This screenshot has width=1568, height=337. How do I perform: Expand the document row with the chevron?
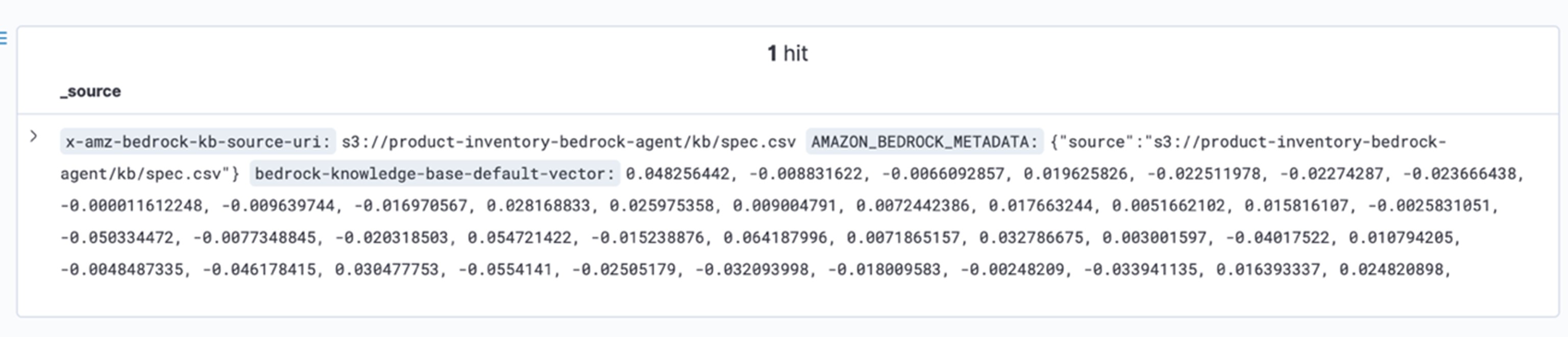point(34,136)
